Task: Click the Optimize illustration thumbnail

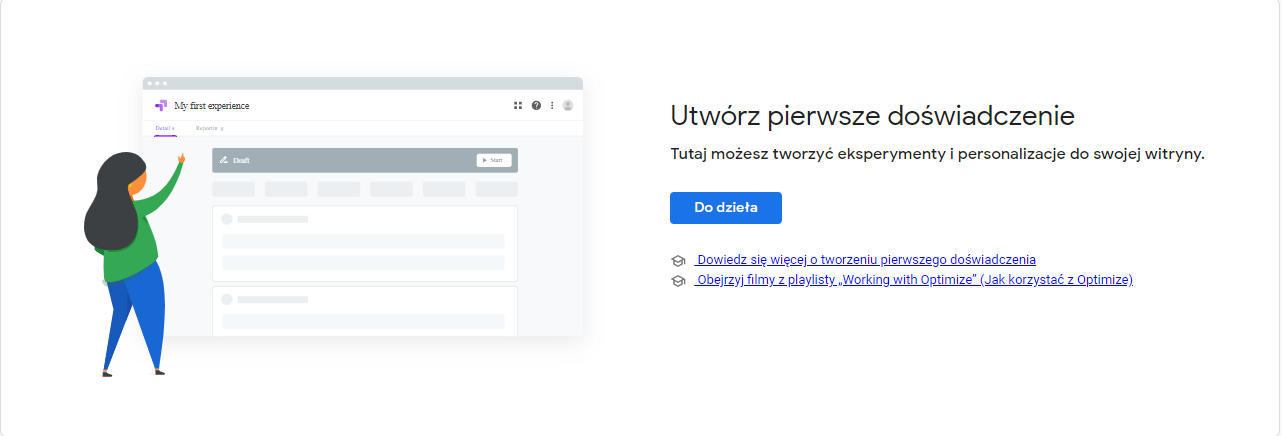Action: (334, 226)
